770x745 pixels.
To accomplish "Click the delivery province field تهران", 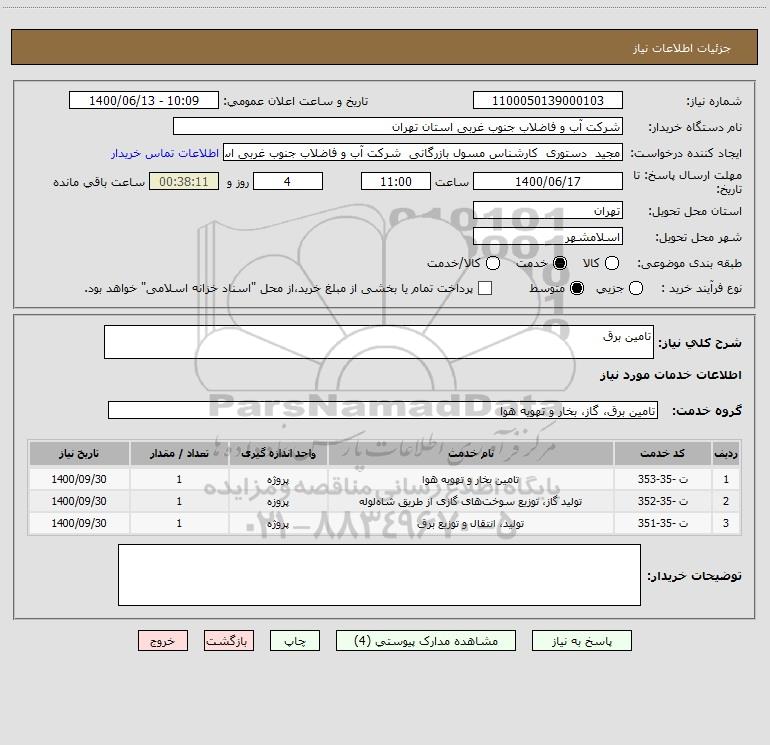I will [548, 211].
